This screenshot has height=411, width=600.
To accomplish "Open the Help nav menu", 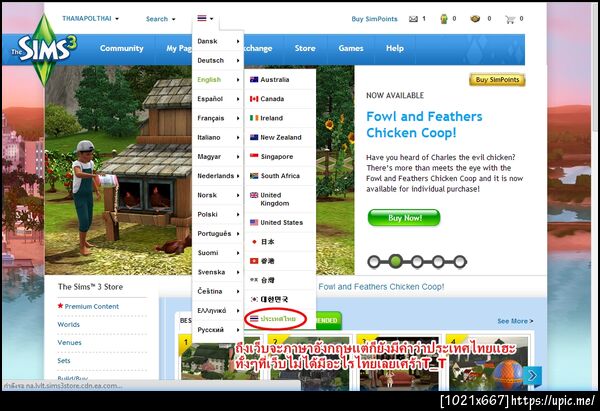I will pyautogui.click(x=395, y=48).
